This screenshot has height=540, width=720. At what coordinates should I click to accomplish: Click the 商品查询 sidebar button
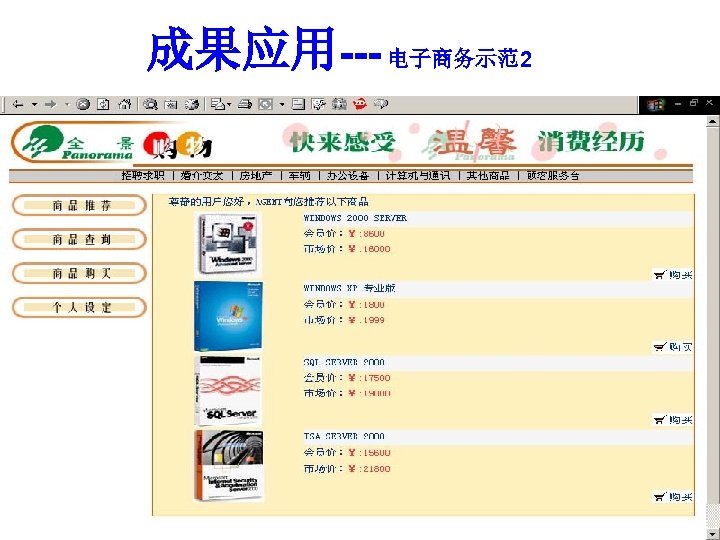79,239
